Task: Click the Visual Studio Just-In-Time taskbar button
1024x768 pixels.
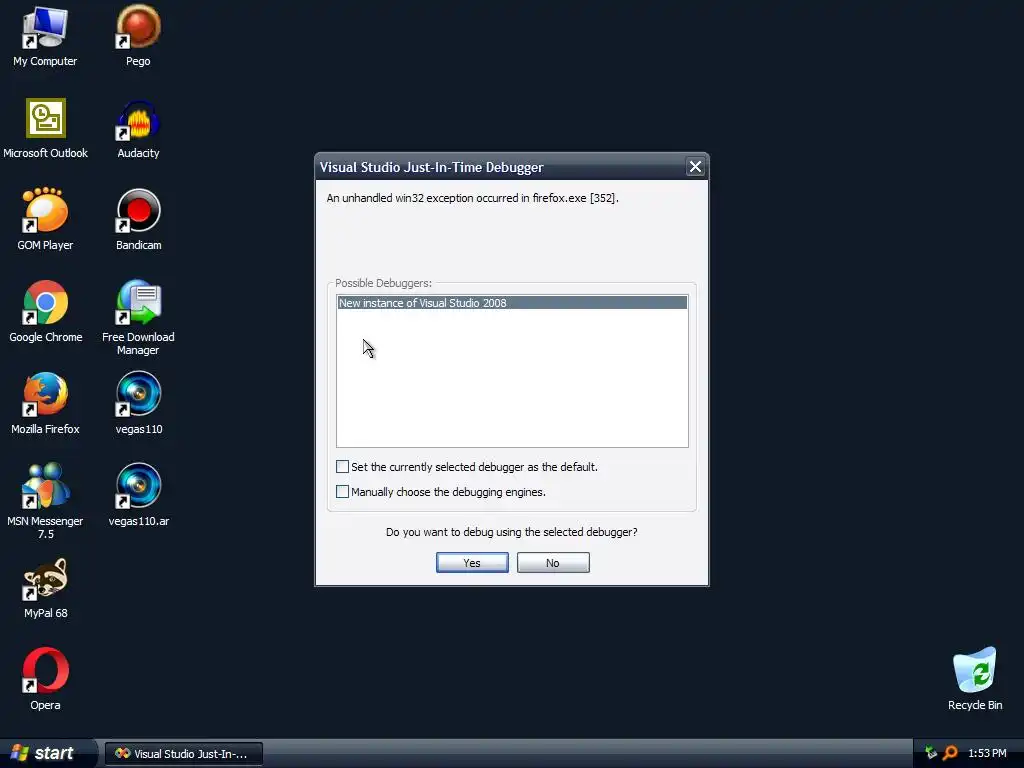Action: pos(184,754)
